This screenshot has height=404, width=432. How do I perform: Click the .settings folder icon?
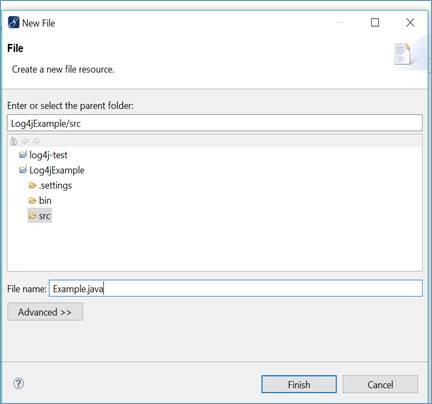pyautogui.click(x=32, y=185)
